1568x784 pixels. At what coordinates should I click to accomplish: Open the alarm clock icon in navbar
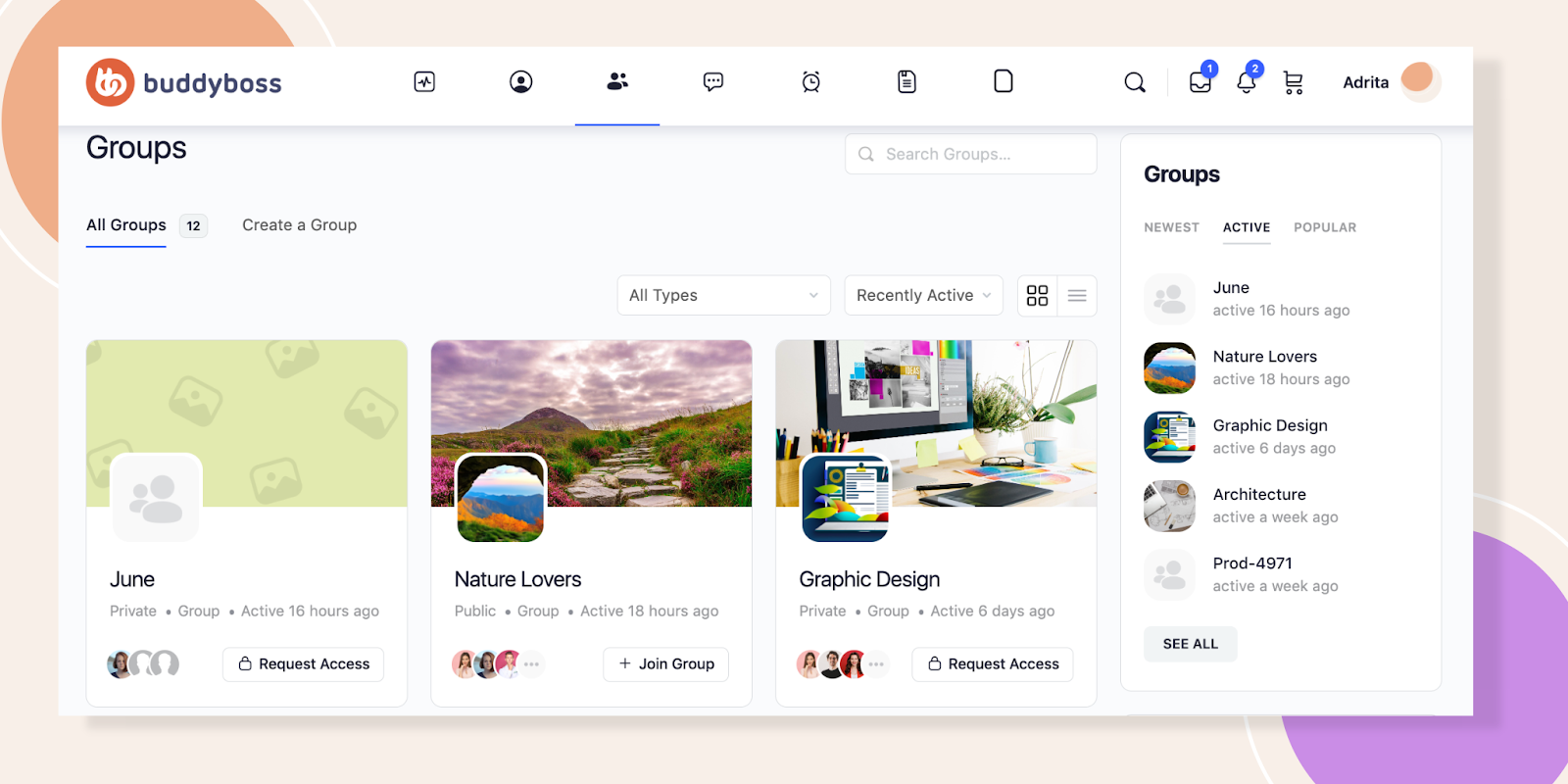coord(810,82)
